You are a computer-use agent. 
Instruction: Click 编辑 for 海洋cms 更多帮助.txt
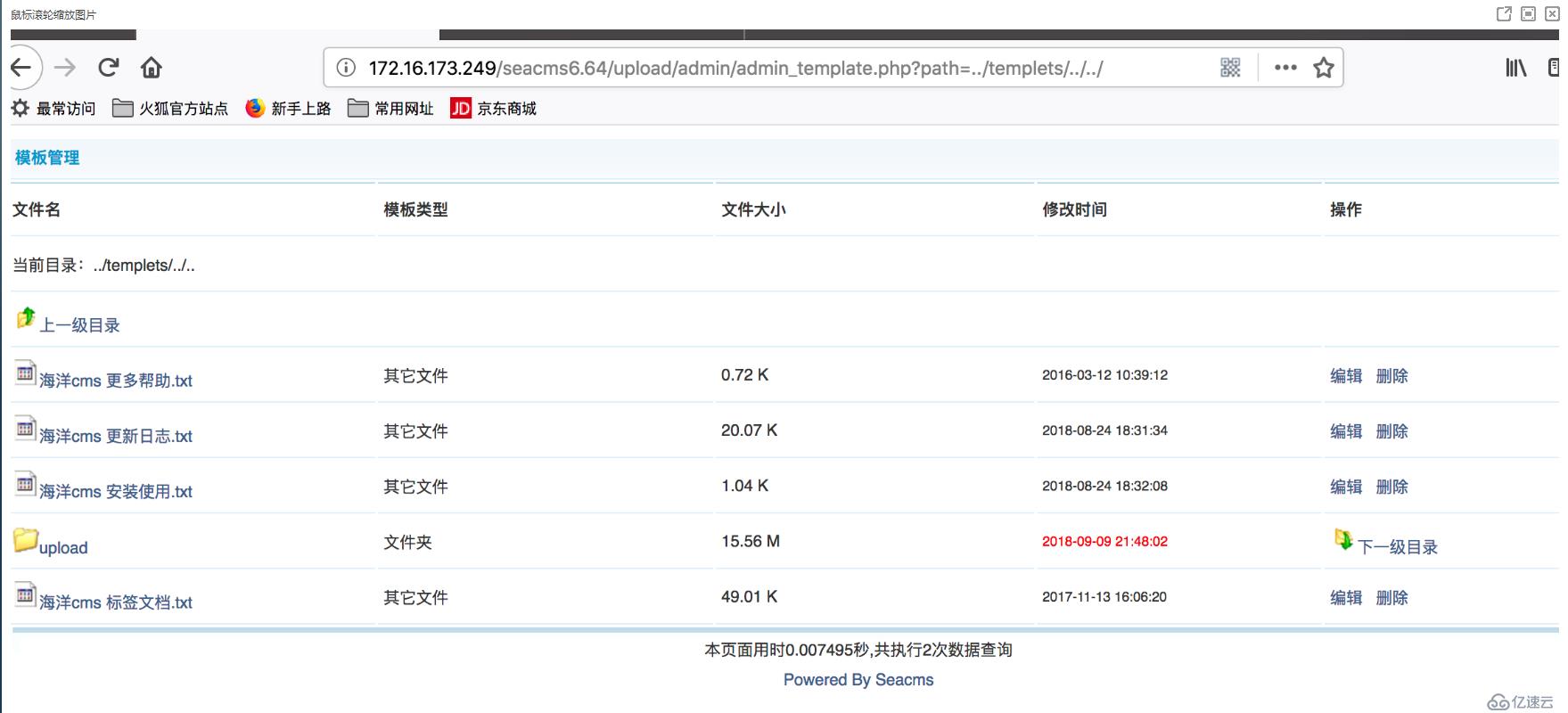click(1346, 376)
